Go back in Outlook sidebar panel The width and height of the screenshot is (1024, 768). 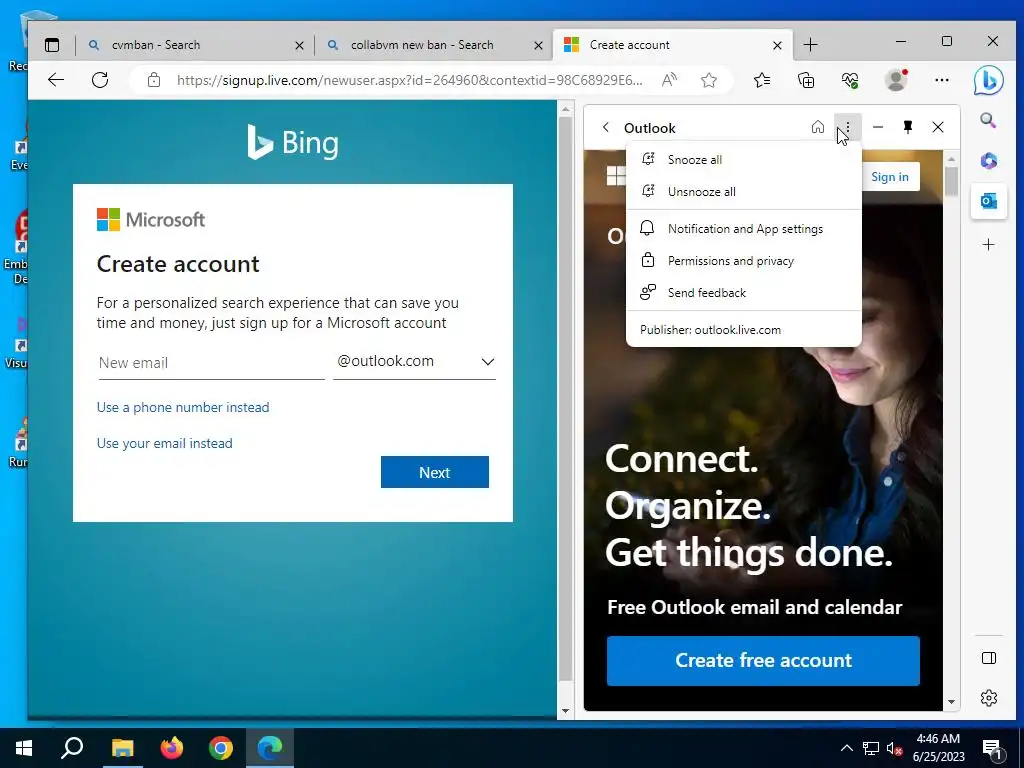605,127
